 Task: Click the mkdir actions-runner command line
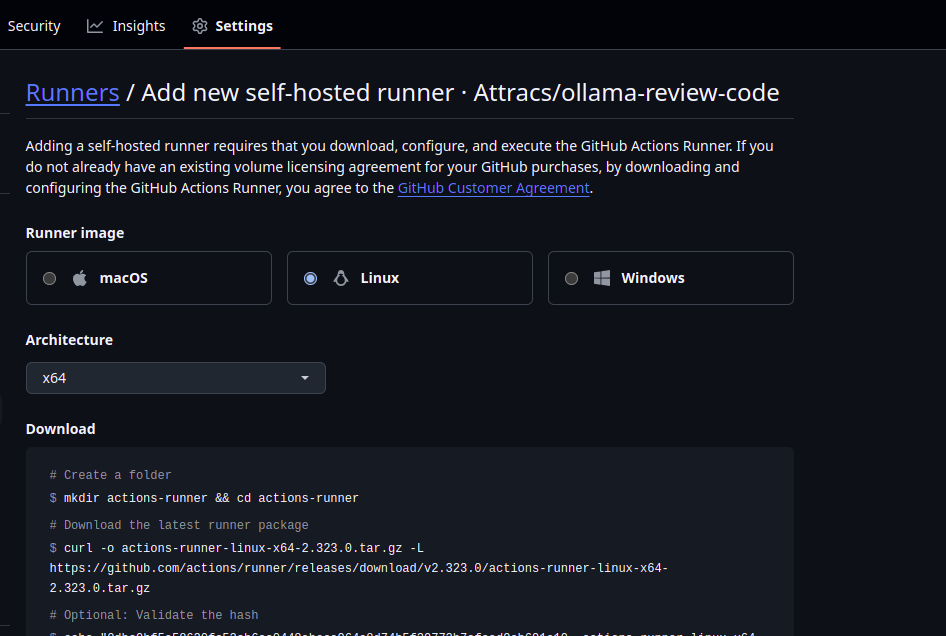pyautogui.click(x=204, y=498)
